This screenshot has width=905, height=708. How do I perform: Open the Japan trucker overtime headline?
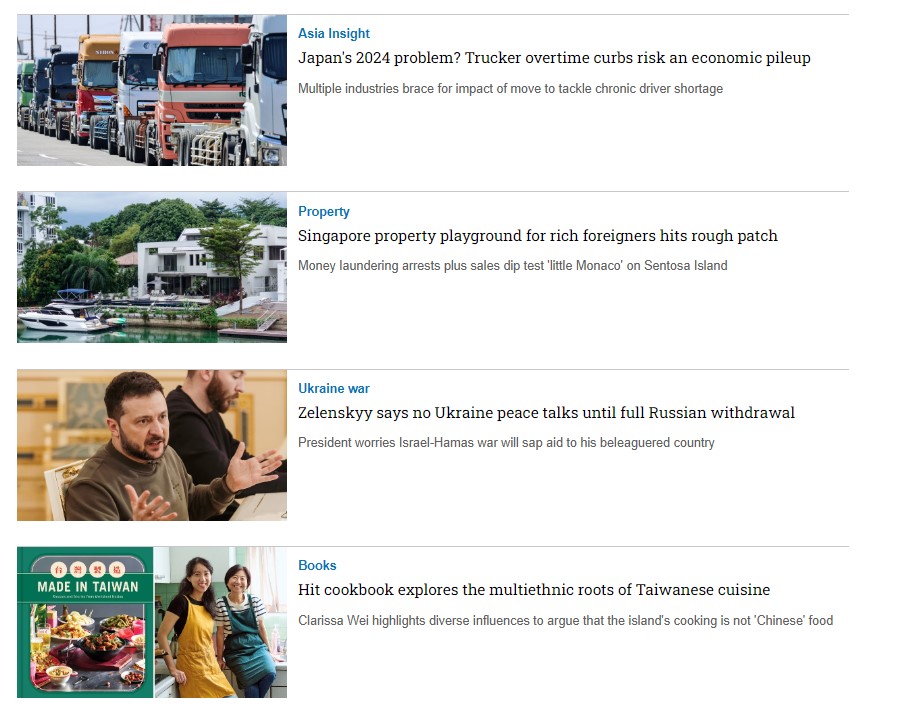(x=554, y=58)
